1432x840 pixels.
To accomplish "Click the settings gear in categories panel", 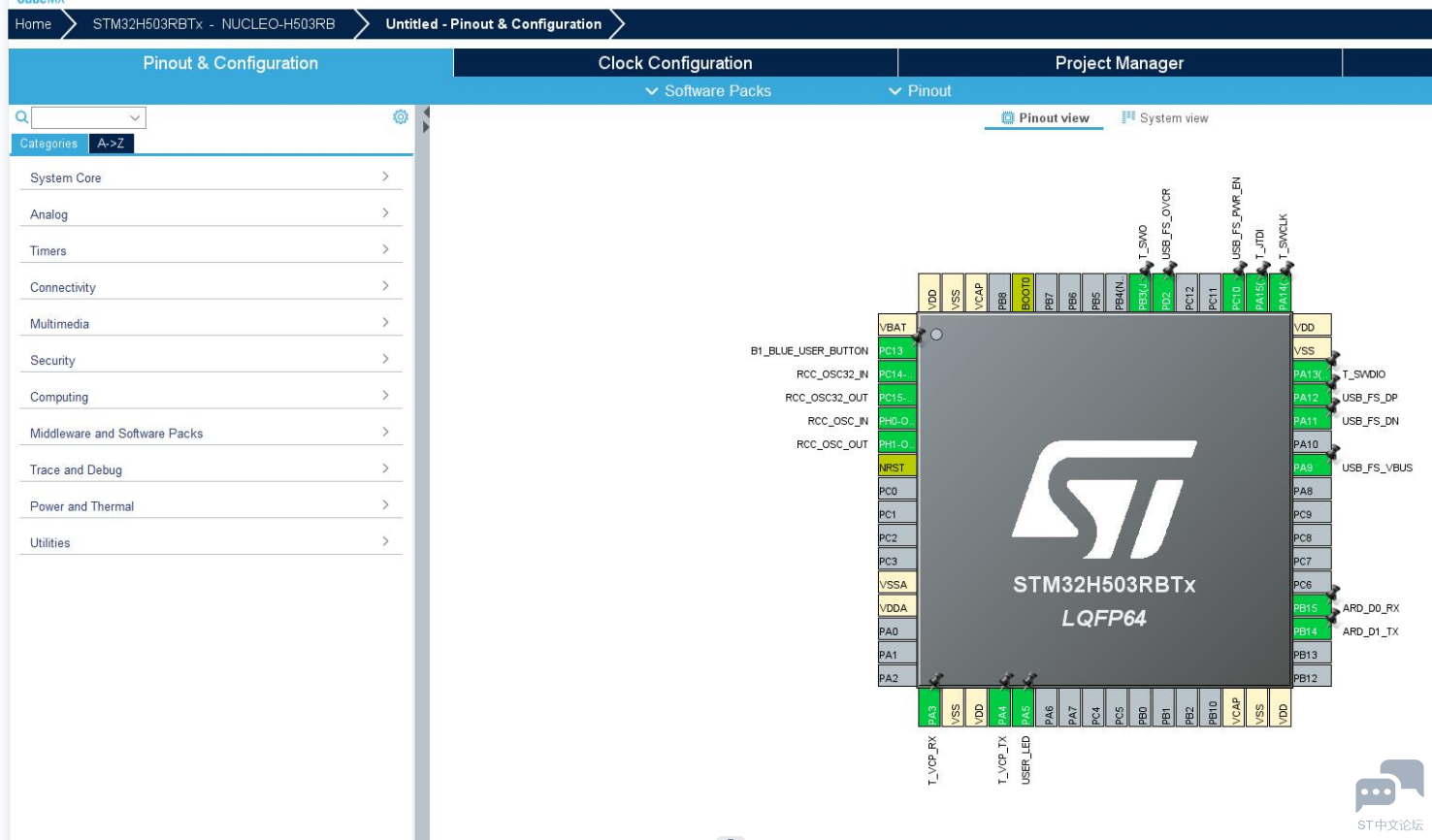I will click(x=400, y=116).
